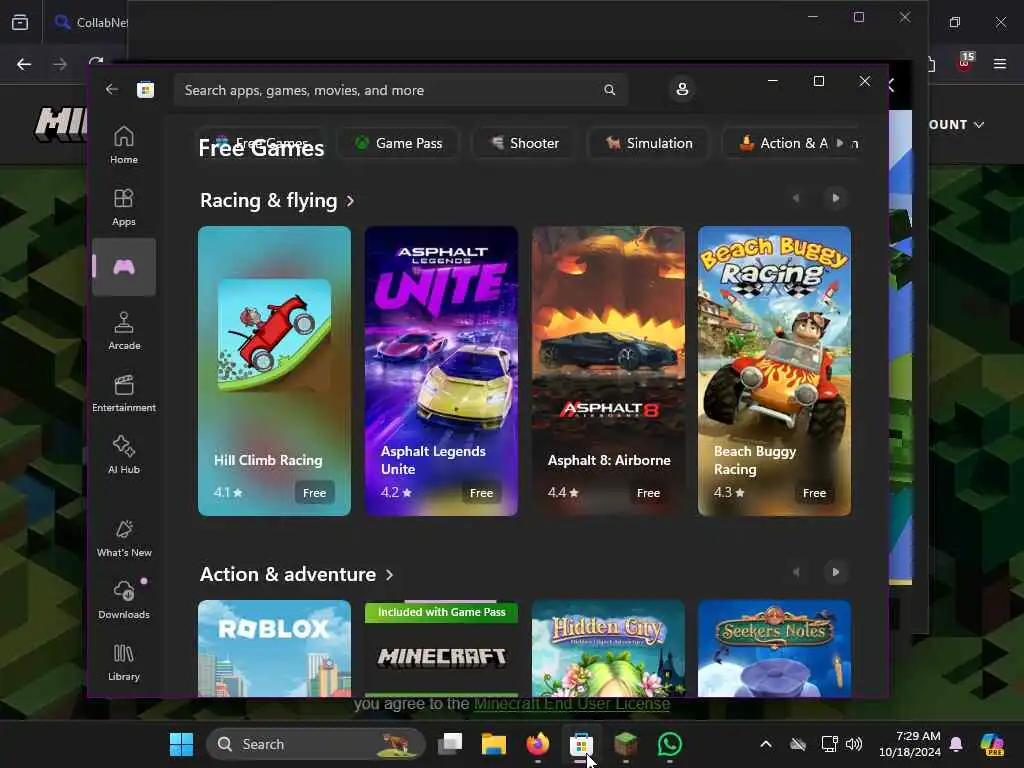Click Free button on Hill Climb Racing
The width and height of the screenshot is (1024, 768).
pos(314,493)
